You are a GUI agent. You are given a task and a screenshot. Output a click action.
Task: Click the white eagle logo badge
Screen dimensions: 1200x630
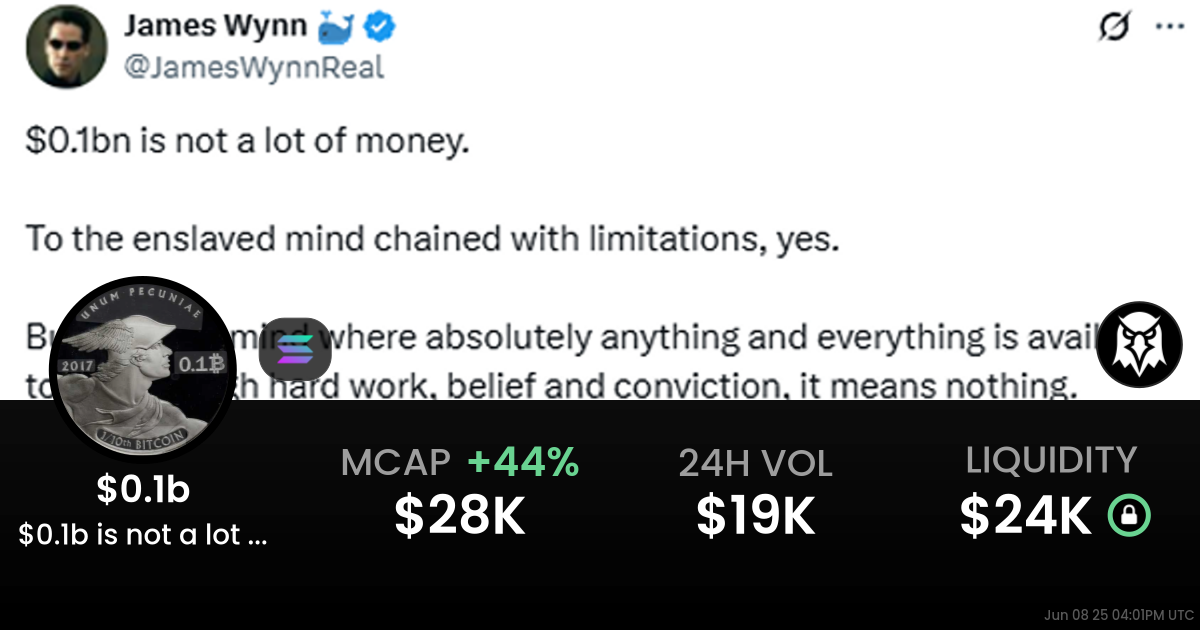click(1139, 345)
